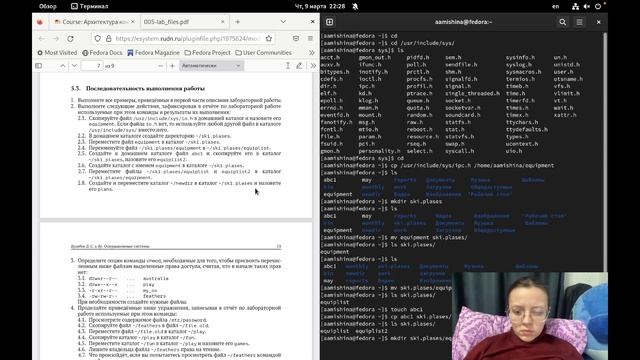
Task: Reload the current page
Action: (70, 38)
